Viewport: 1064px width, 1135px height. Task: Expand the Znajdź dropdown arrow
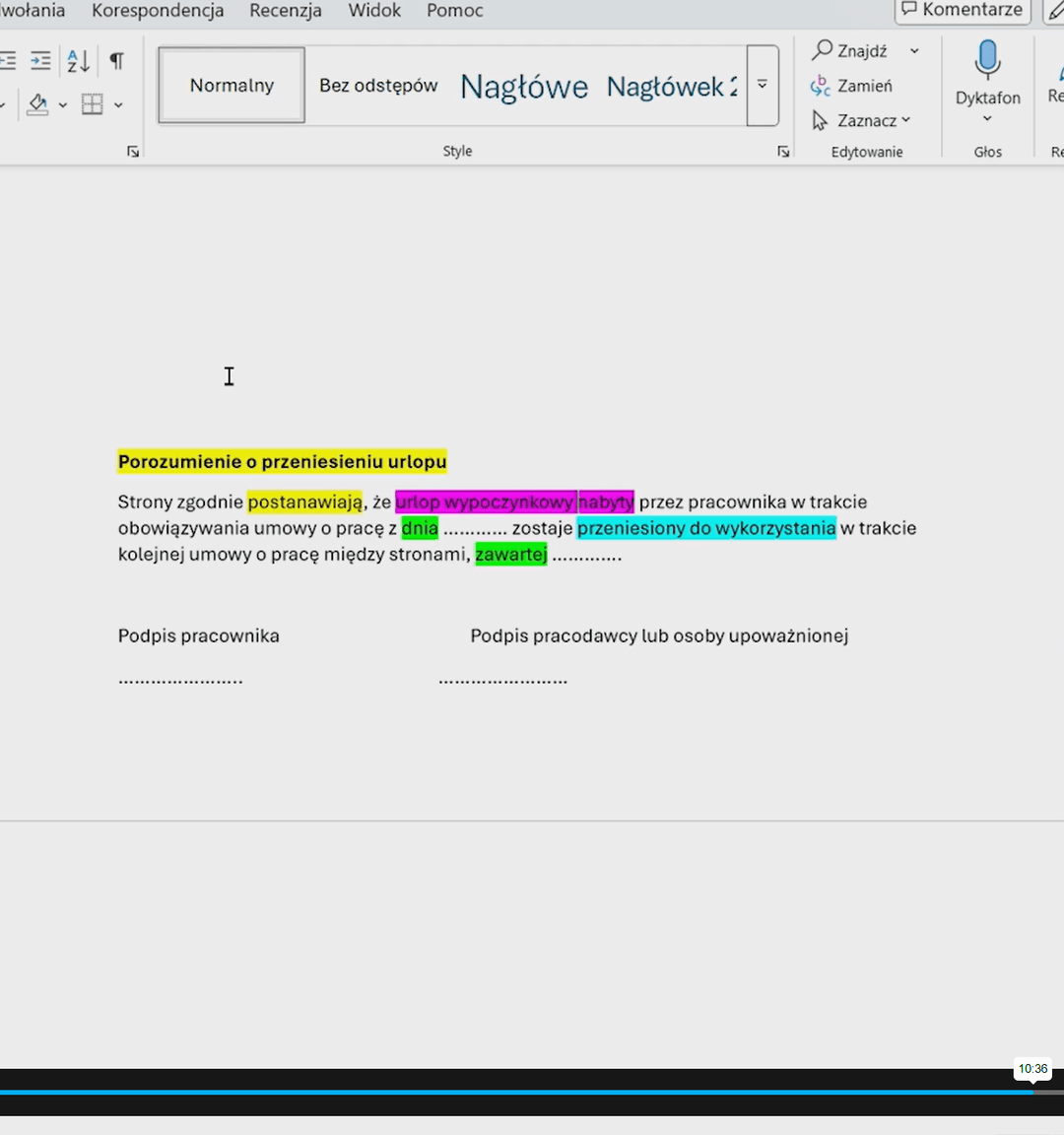(914, 50)
